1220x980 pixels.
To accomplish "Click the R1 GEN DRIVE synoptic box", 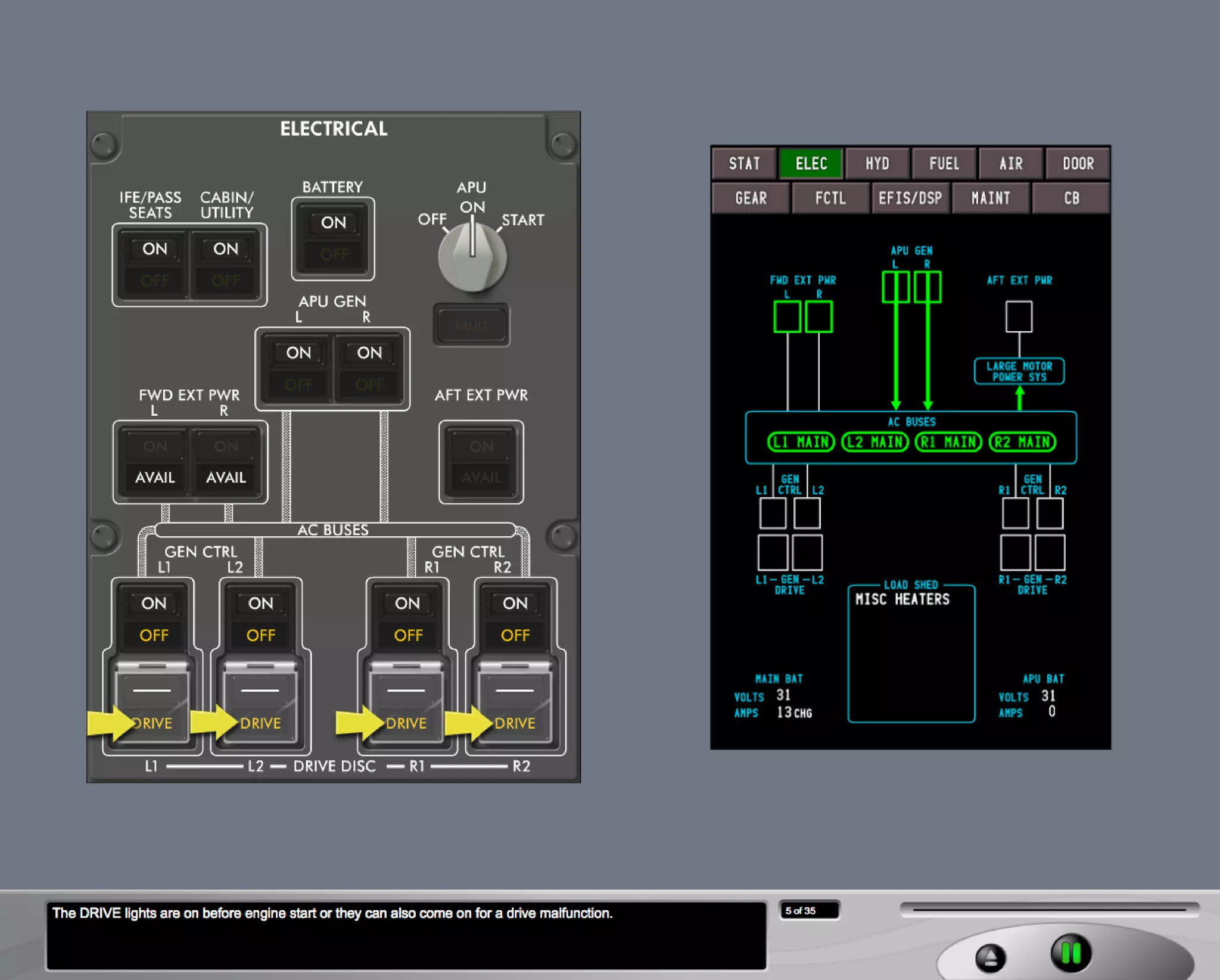I will (x=1016, y=553).
